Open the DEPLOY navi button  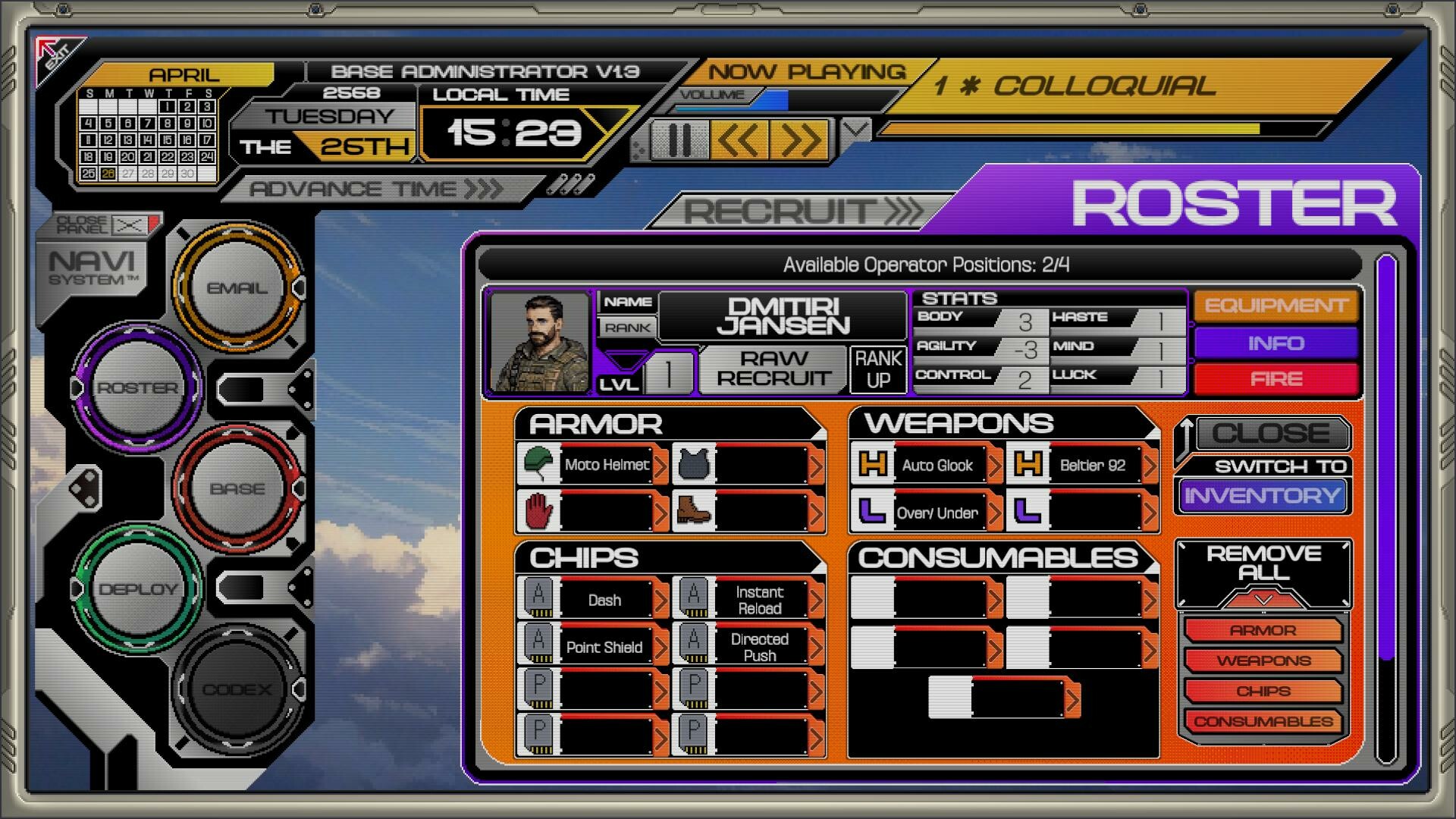pos(140,588)
